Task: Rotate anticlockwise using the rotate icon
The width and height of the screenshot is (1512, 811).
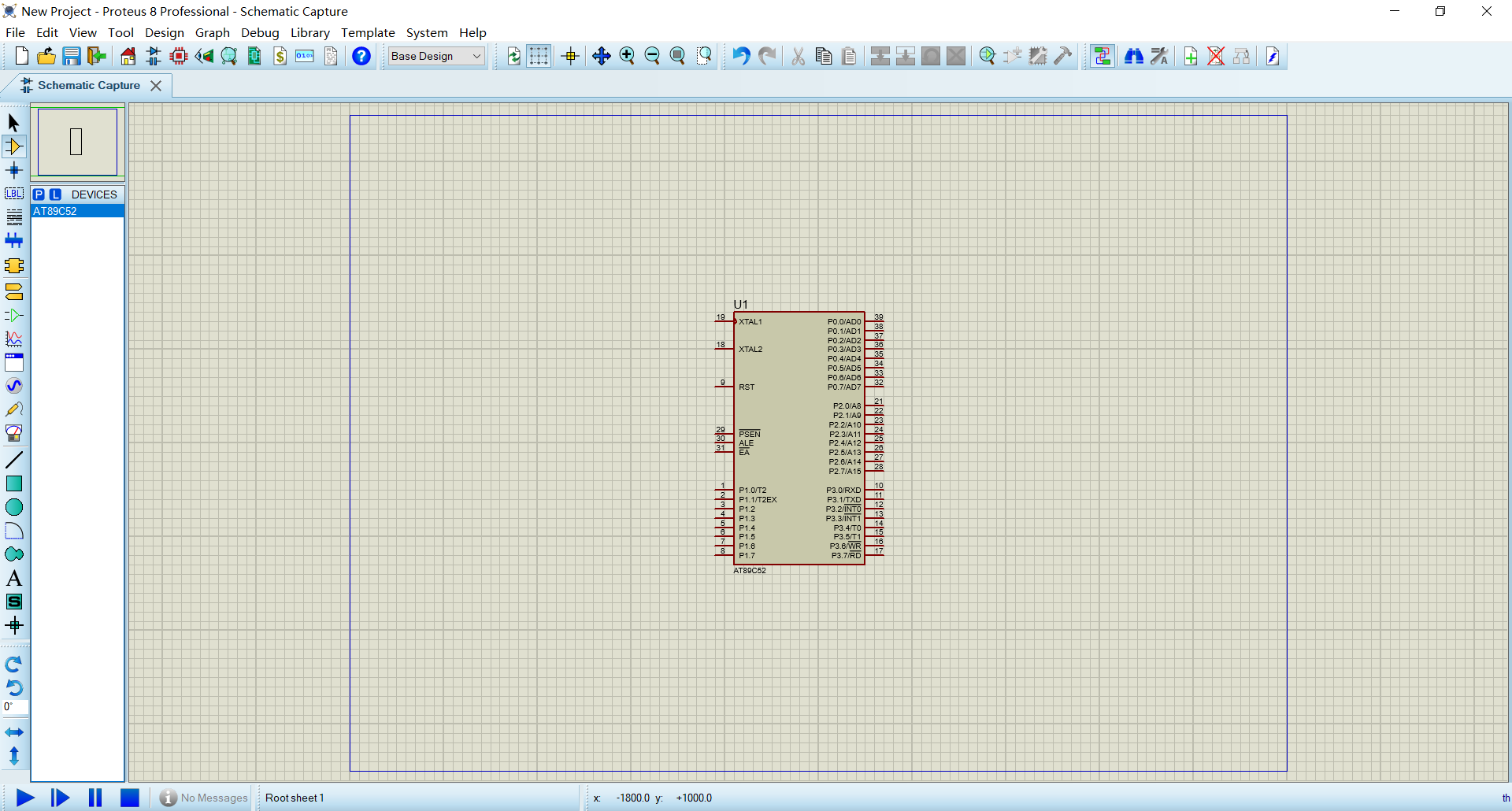Action: coord(14,688)
